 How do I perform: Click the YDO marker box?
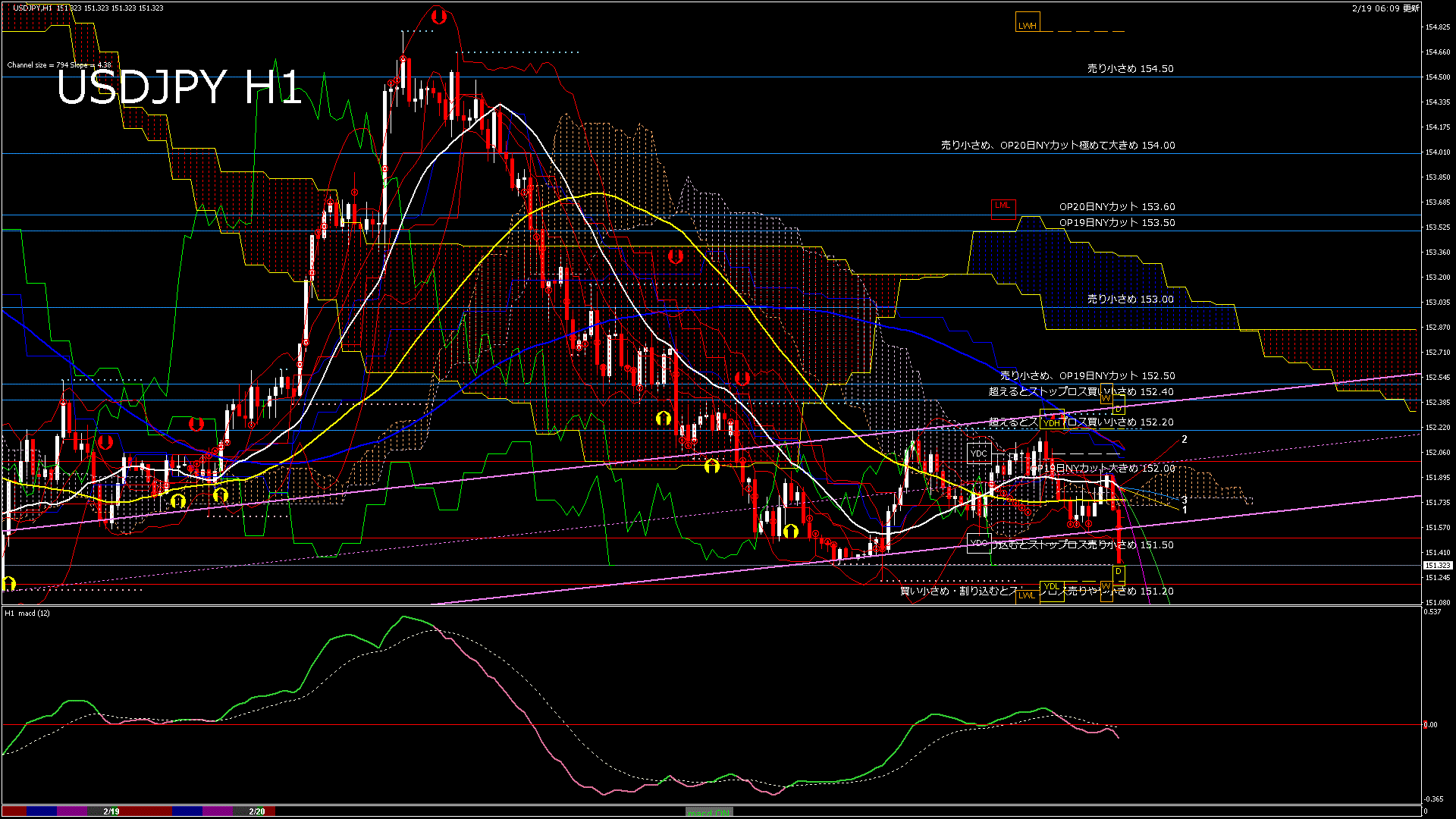[979, 543]
